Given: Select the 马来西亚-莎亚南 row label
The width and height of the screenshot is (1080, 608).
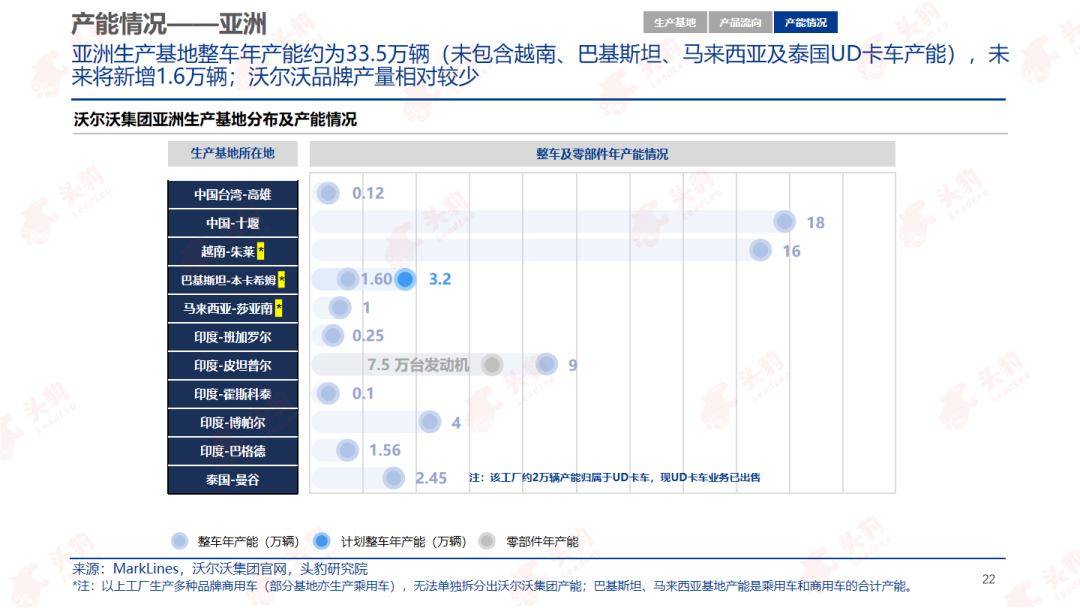Looking at the screenshot, I should pyautogui.click(x=233, y=308).
